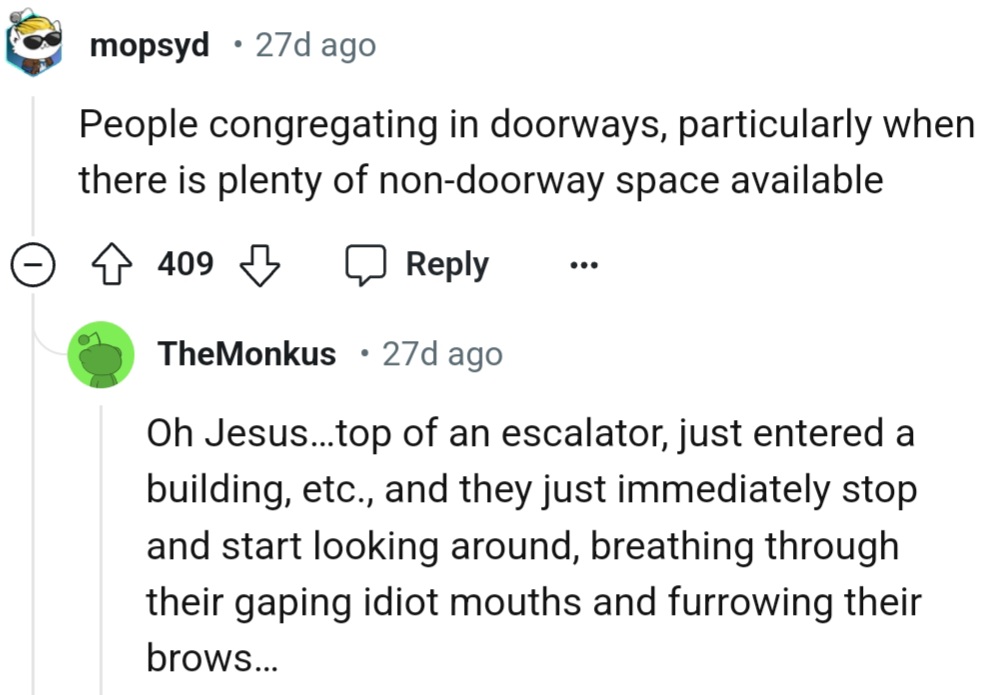Click the line "there is plenty of non-doorway space available"
This screenshot has height=695, width=992.
480,181
